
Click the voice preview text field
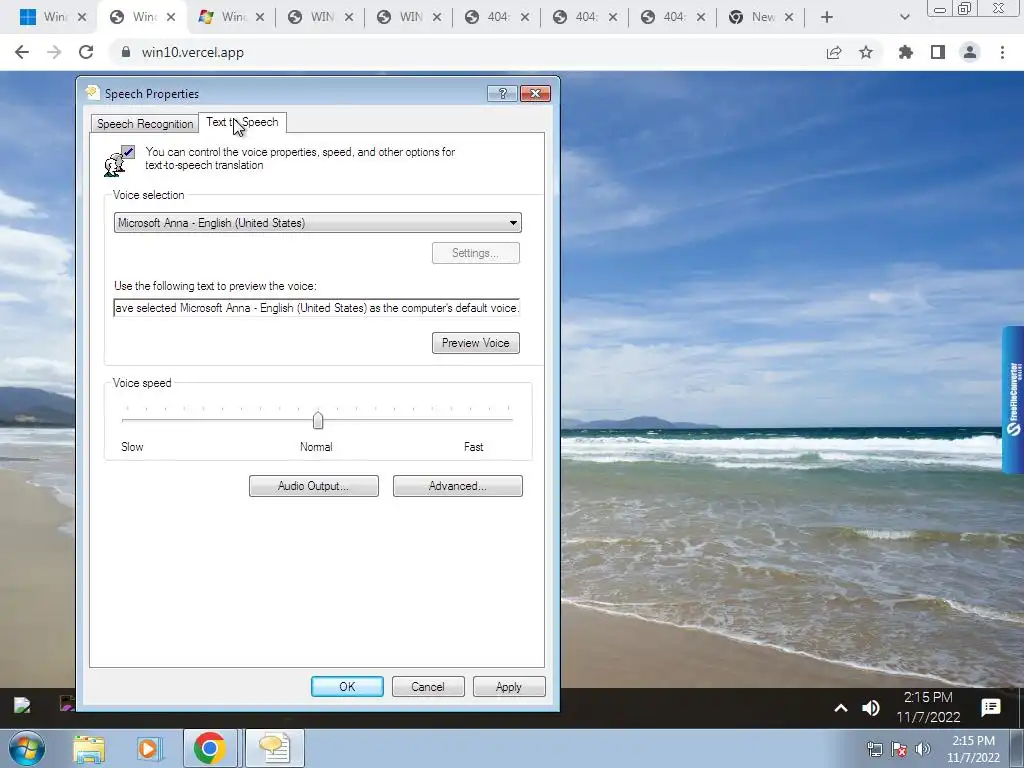pyautogui.click(x=317, y=308)
